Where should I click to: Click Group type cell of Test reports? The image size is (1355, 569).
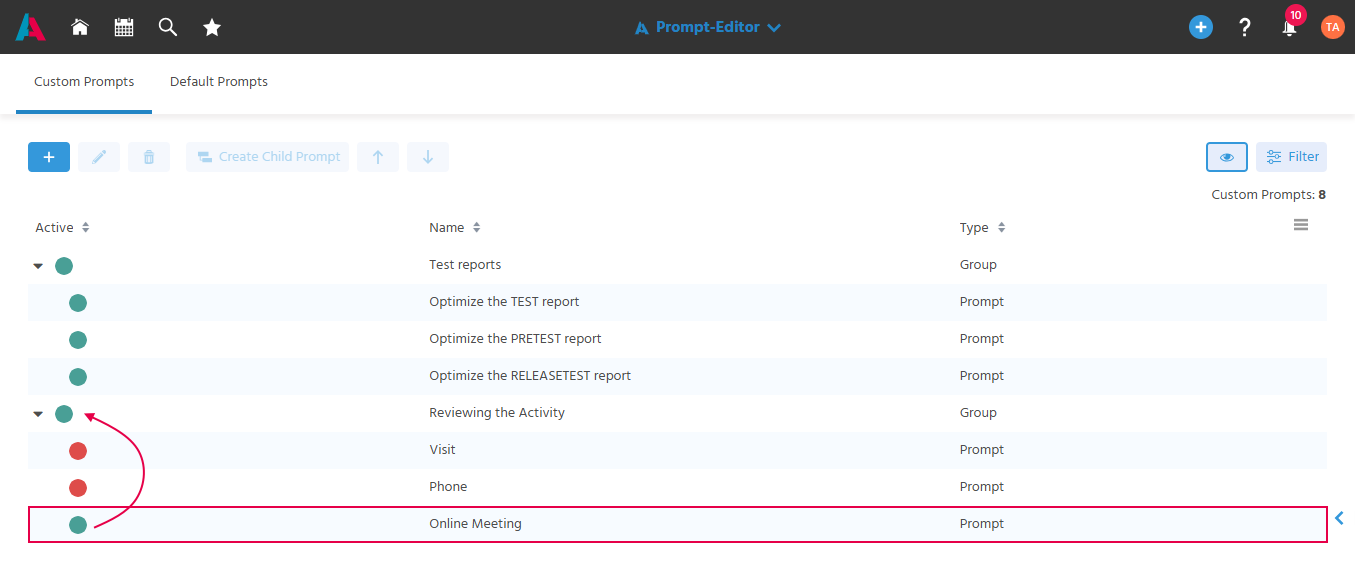click(978, 265)
